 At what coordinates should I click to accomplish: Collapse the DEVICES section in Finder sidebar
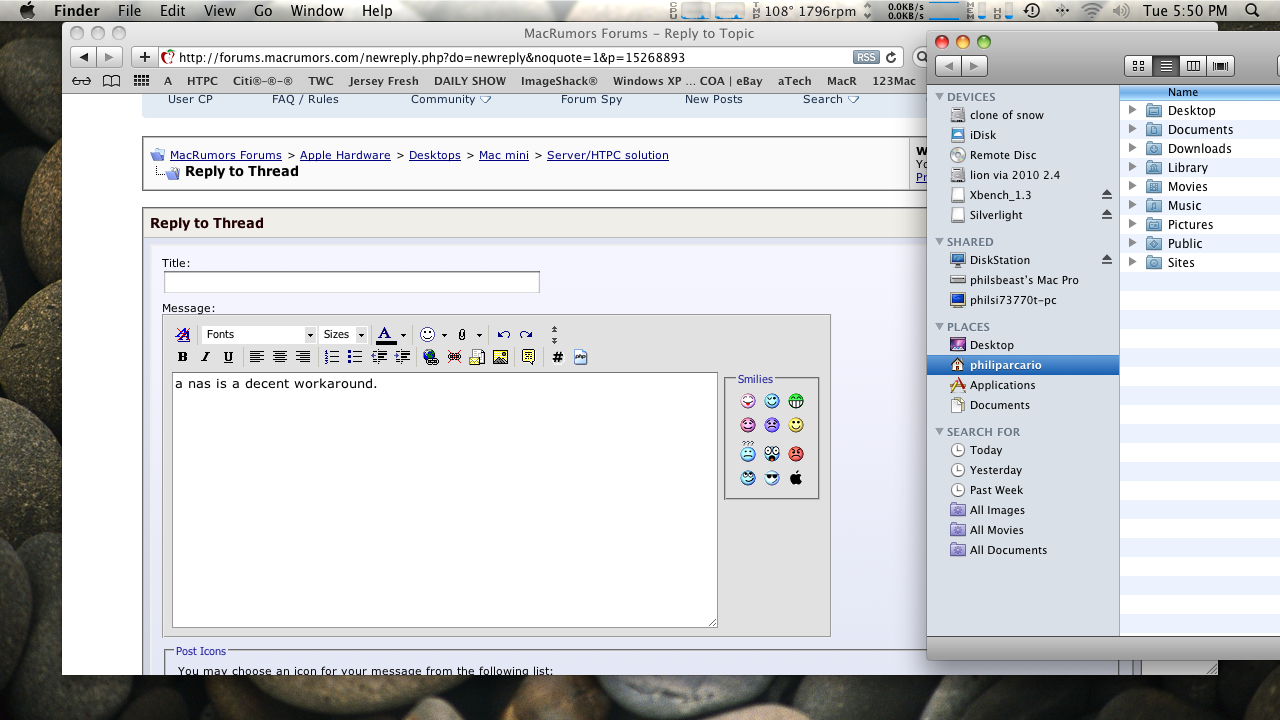939,97
